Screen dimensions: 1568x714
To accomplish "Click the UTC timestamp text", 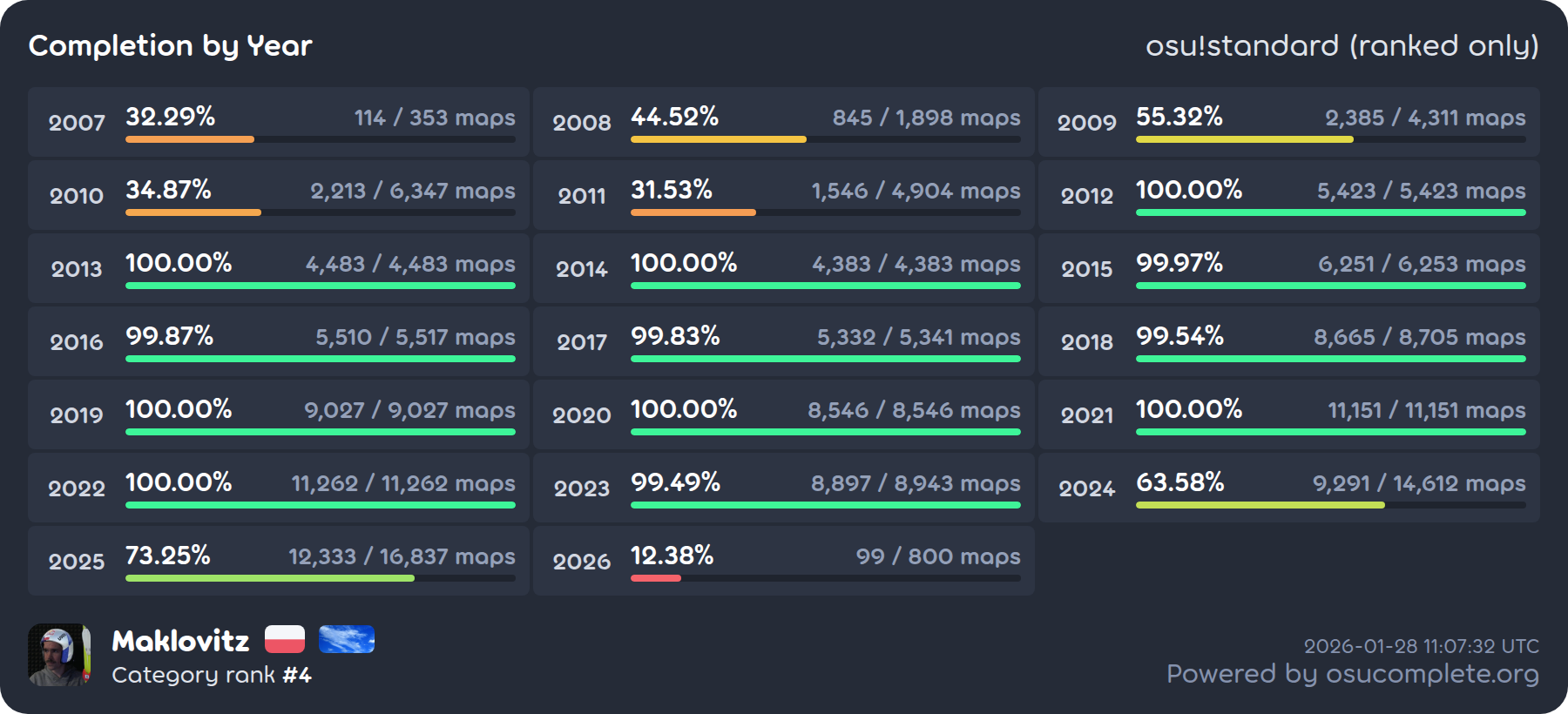I will click(1421, 646).
